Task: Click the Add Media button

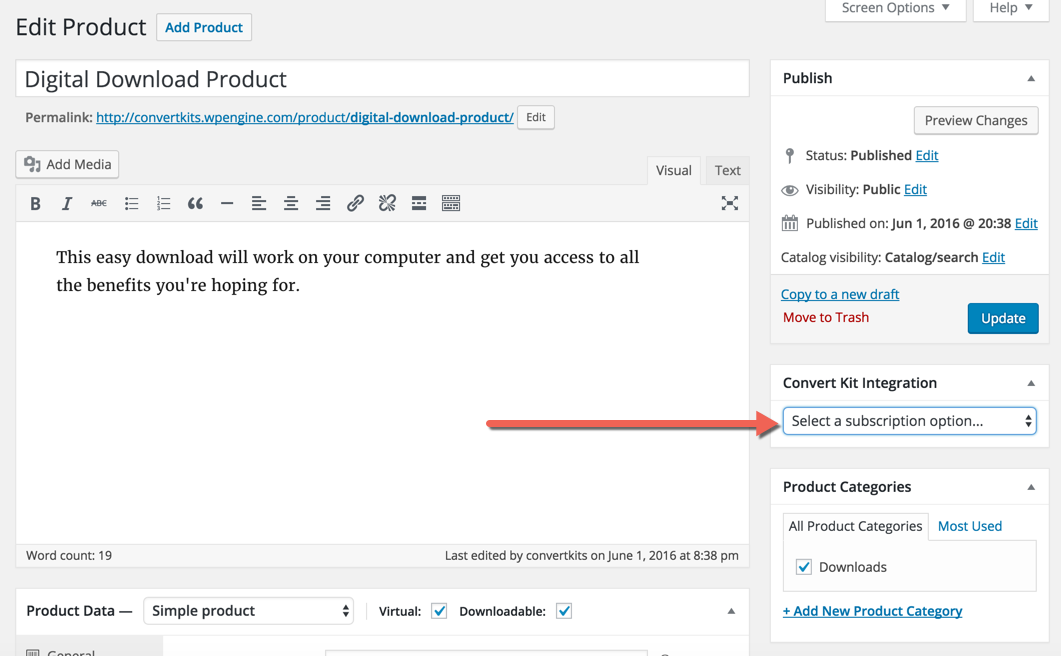Action: coord(68,164)
